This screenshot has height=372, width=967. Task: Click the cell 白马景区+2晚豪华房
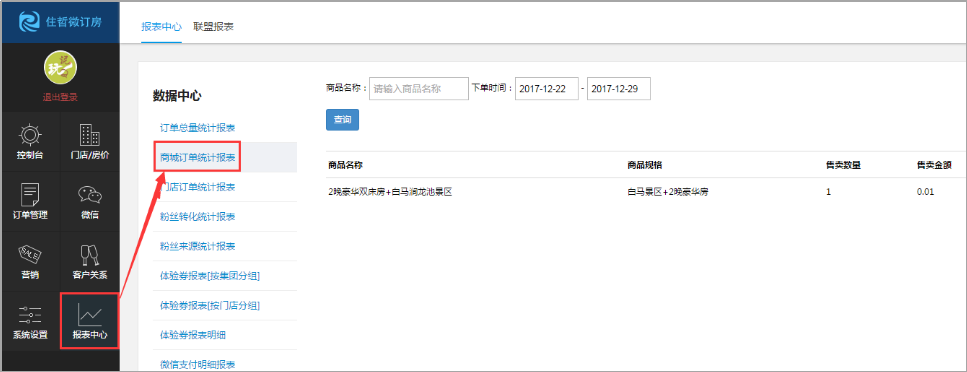[668, 192]
